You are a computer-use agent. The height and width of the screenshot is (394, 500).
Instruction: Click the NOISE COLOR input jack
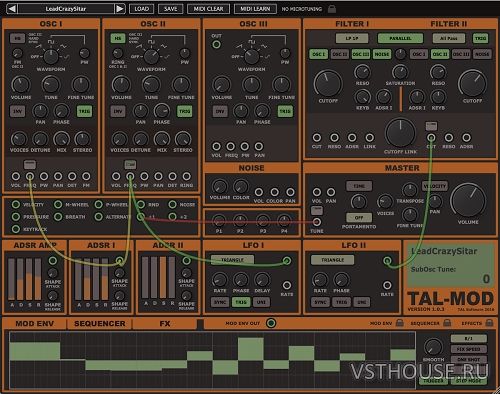pyautogui.click(x=274, y=192)
